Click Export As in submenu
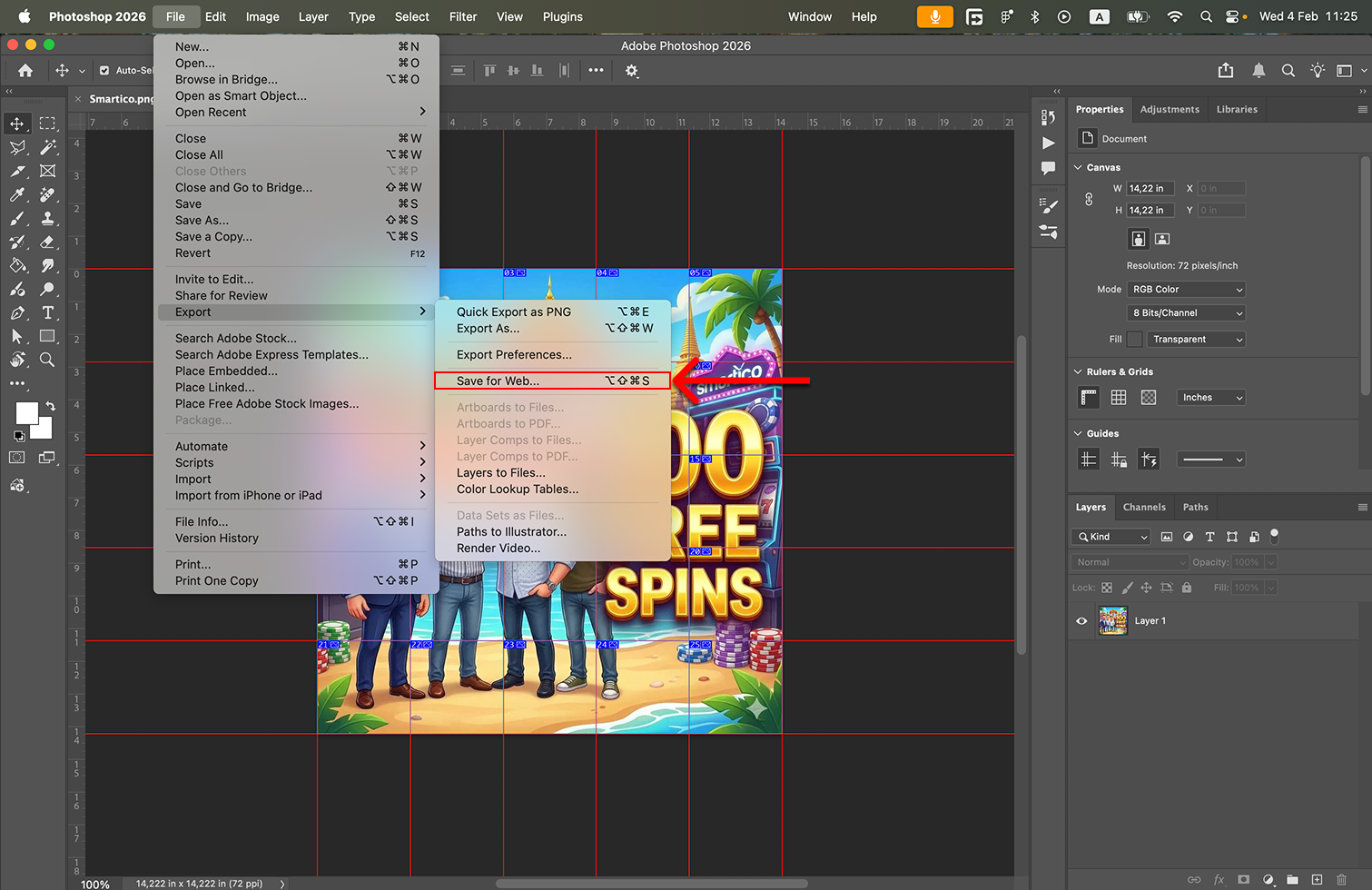 [489, 329]
